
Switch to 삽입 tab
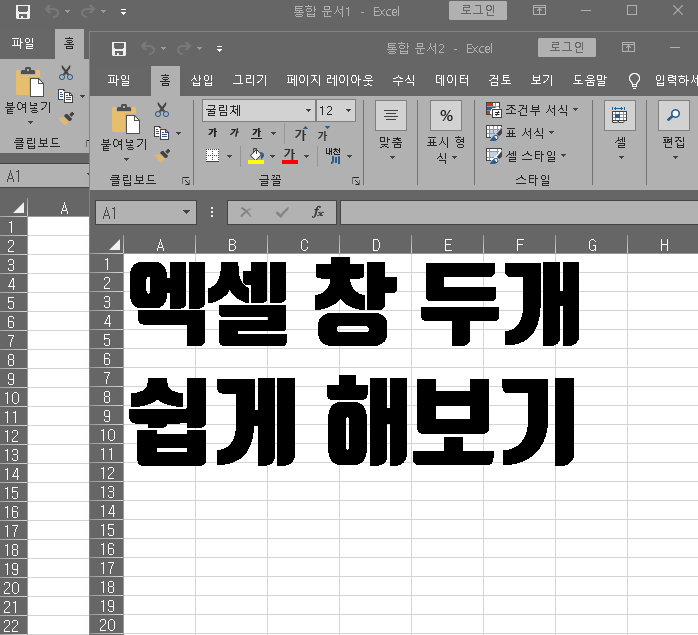tap(202, 80)
